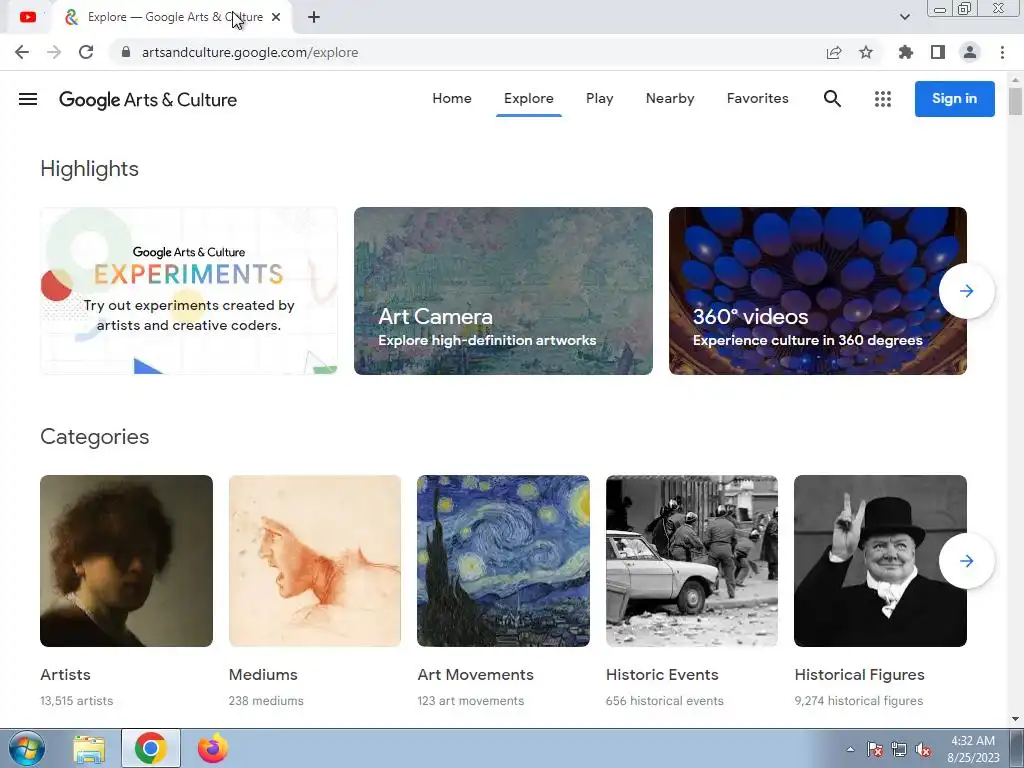Viewport: 1024px width, 768px height.
Task: Open the taskbar clock and date
Action: [x=973, y=749]
